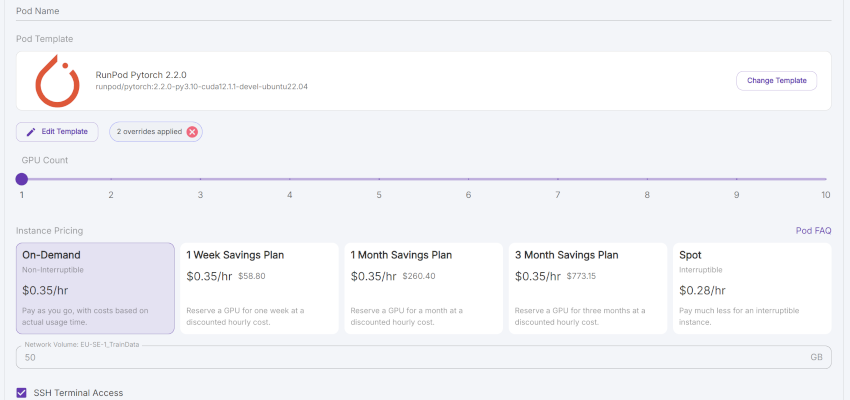Open the Pod FAQ link
The image size is (850, 400).
point(813,230)
